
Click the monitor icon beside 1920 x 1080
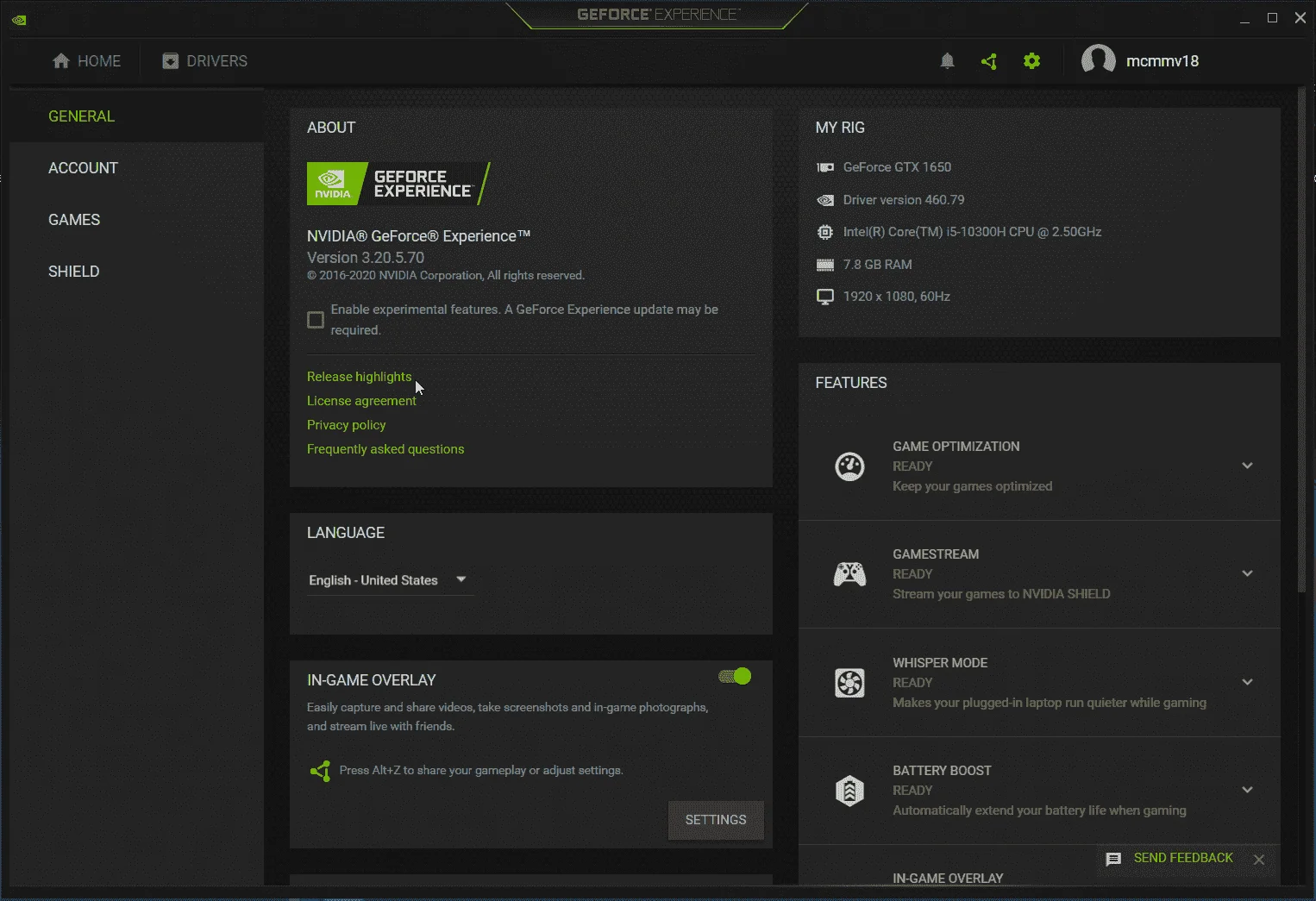[825, 297]
